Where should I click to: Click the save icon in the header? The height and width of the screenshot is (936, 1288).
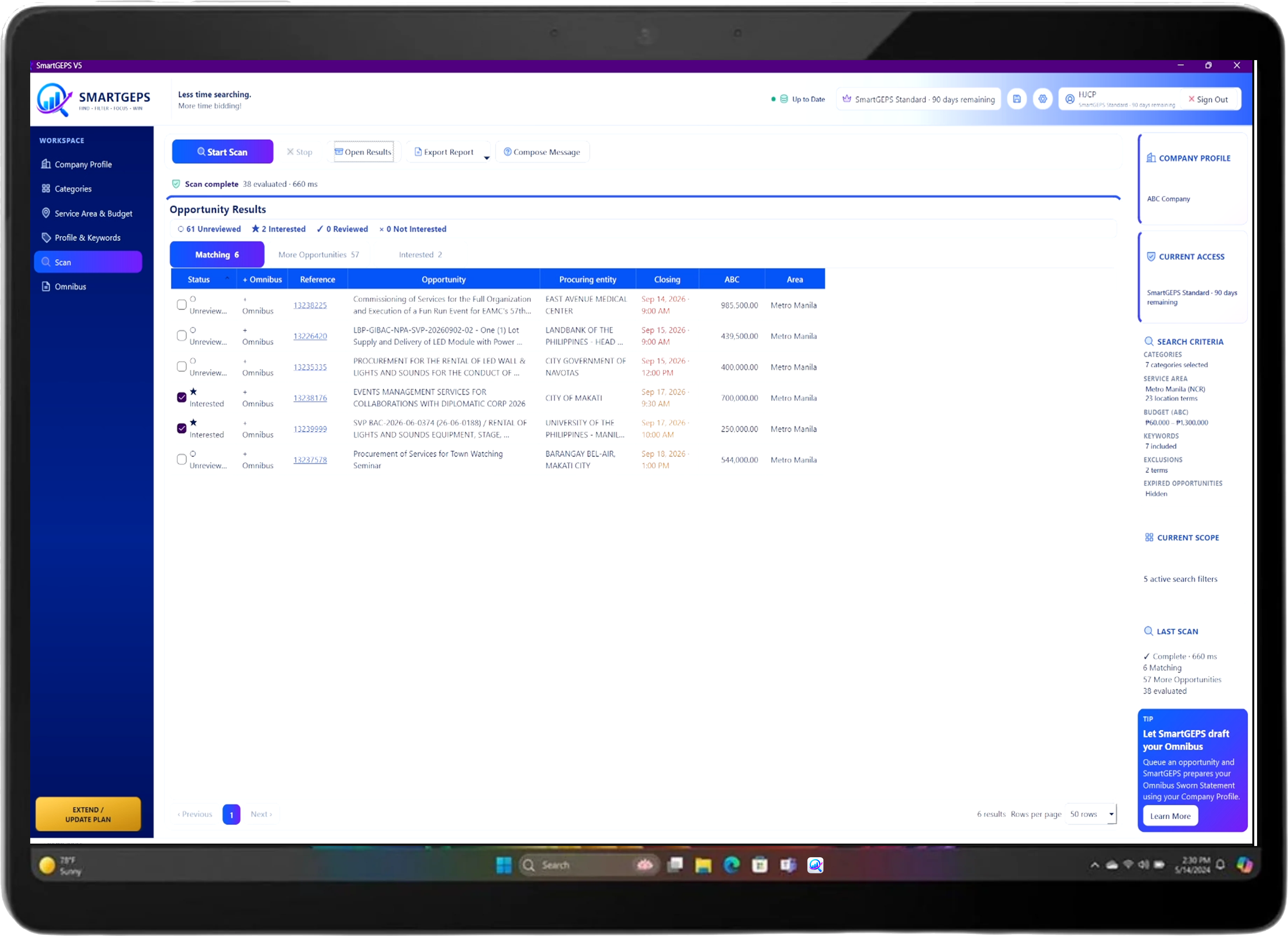(1017, 99)
